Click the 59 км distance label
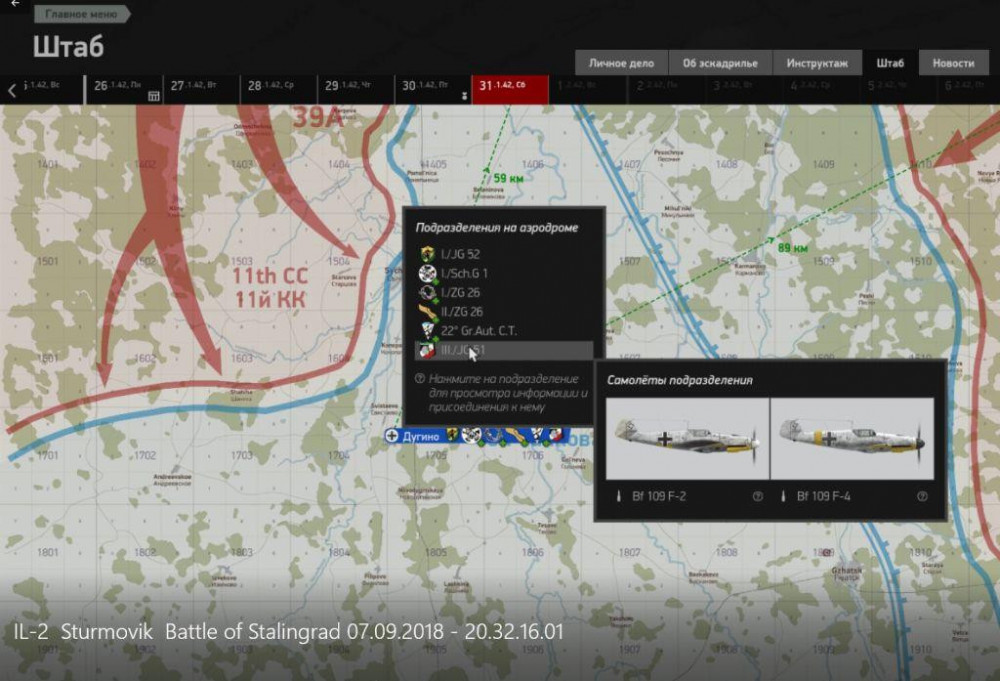The width and height of the screenshot is (1000, 681). 508,179
